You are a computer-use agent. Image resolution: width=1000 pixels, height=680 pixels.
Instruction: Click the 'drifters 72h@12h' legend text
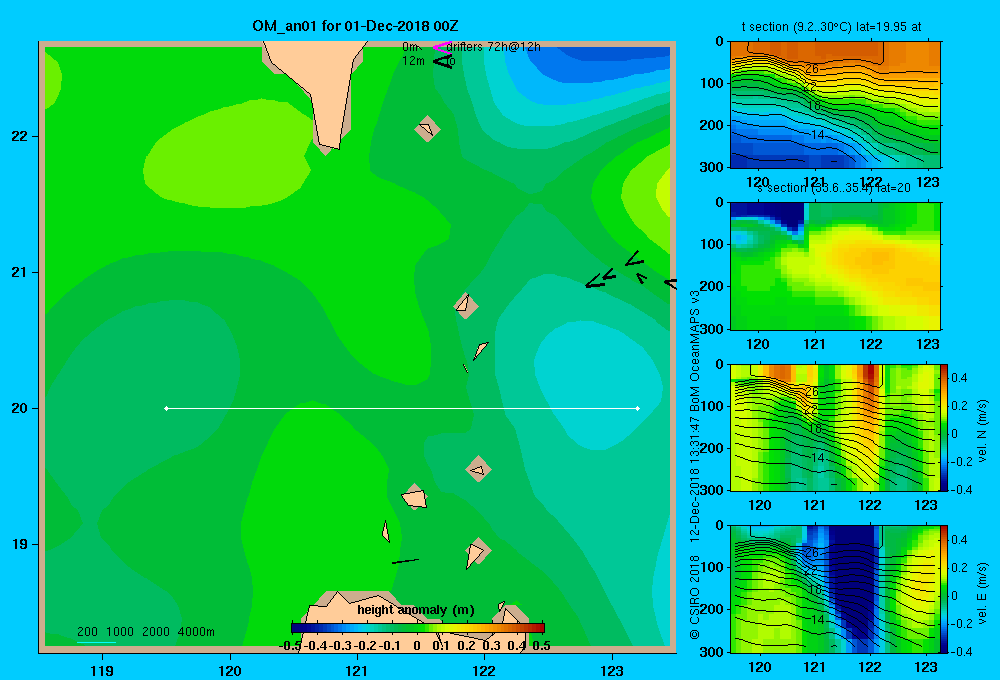pos(493,47)
